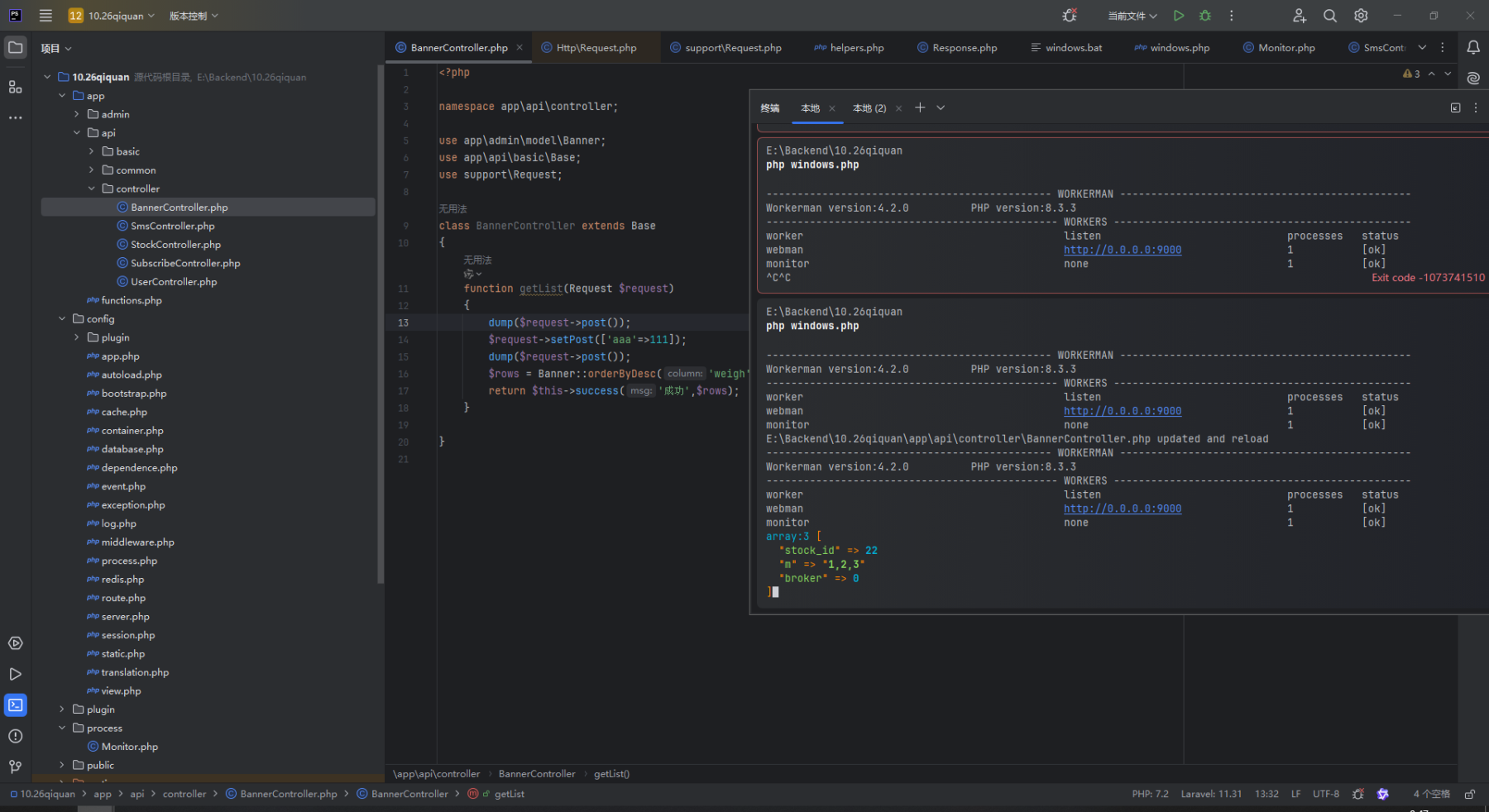Viewport: 1489px width, 812px height.
Task: Click the UTF-8 encoding status widget
Action: pos(1326,794)
